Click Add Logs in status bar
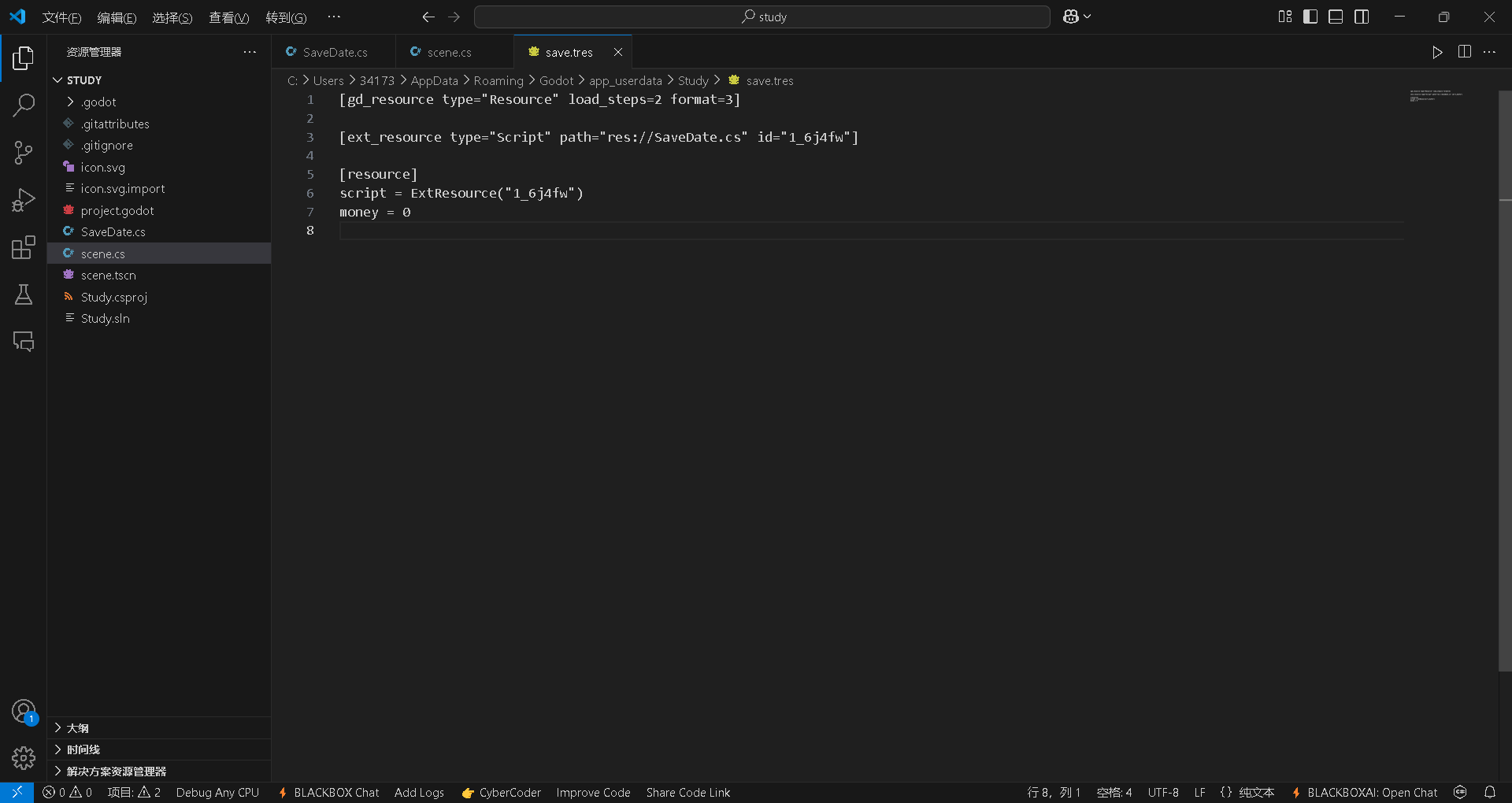Viewport: 1512px width, 803px height. (419, 792)
